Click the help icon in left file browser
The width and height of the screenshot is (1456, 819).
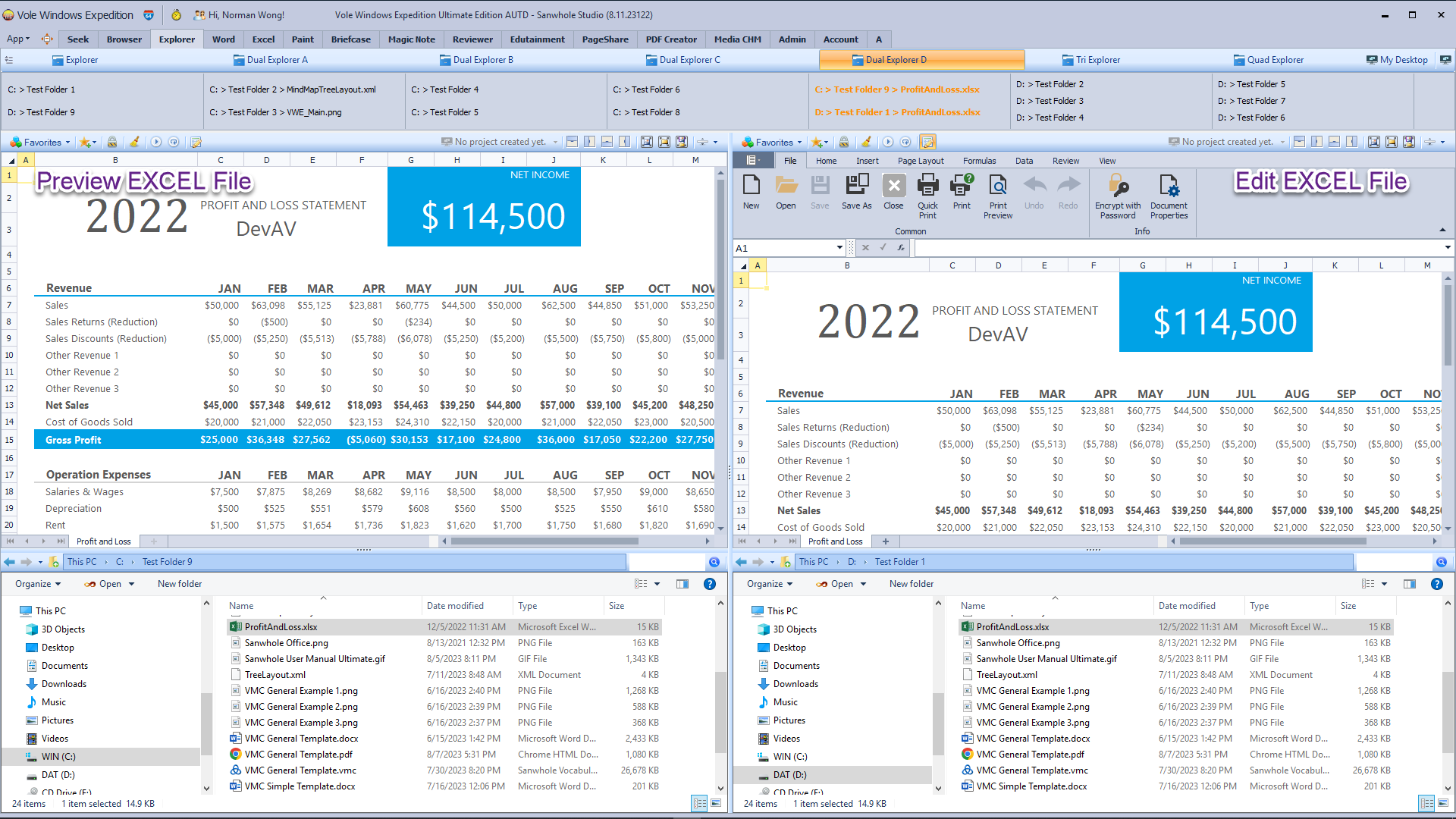click(x=710, y=584)
